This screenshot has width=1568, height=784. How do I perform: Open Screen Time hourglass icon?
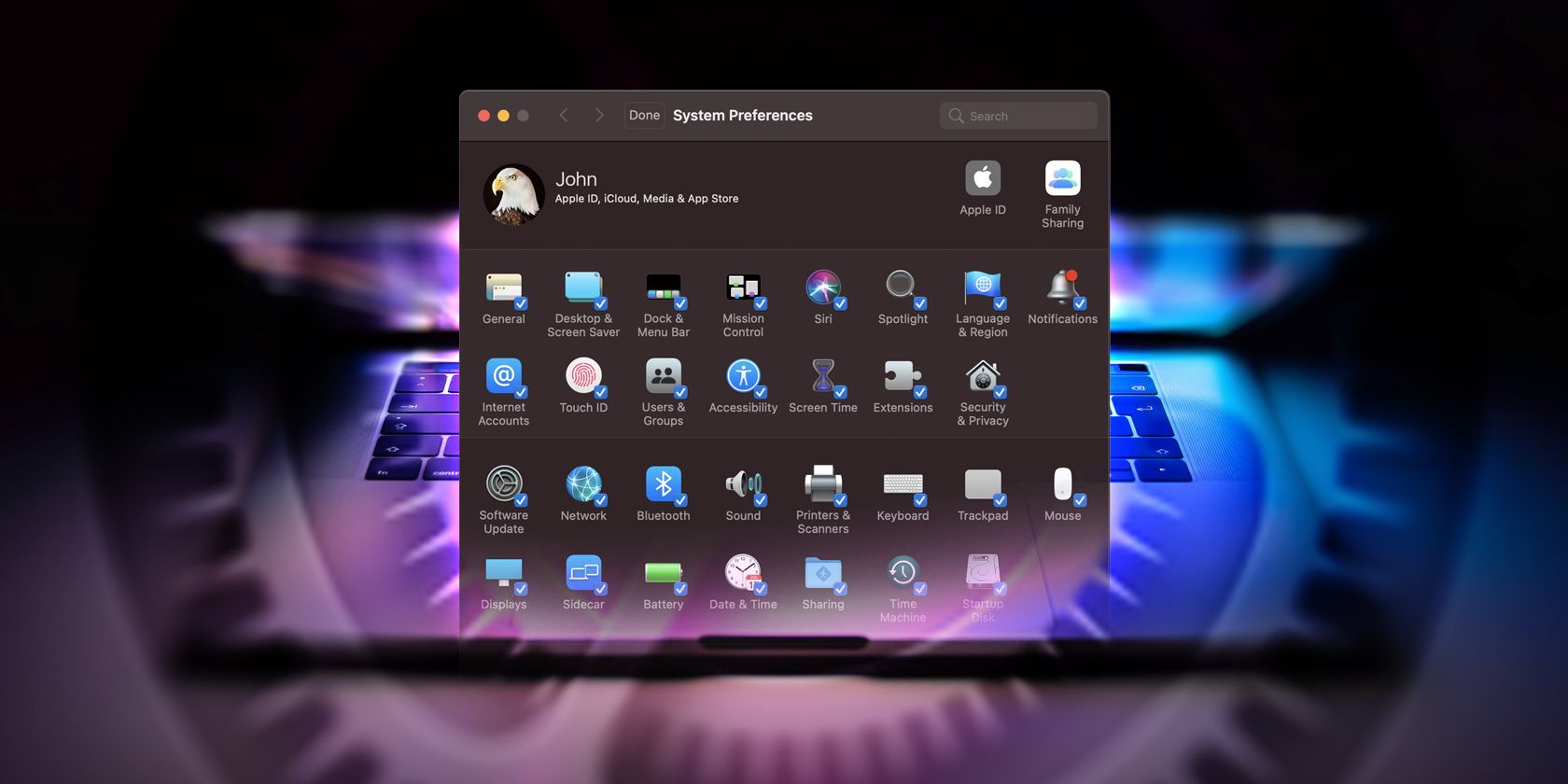[823, 376]
